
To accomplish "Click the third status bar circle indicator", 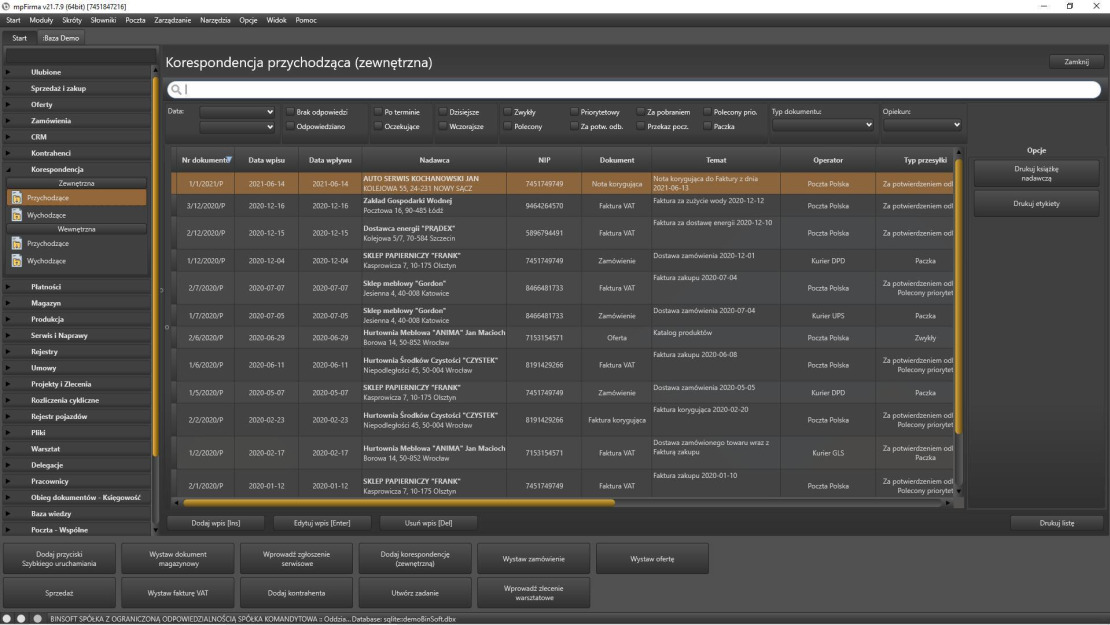I will coord(38,619).
